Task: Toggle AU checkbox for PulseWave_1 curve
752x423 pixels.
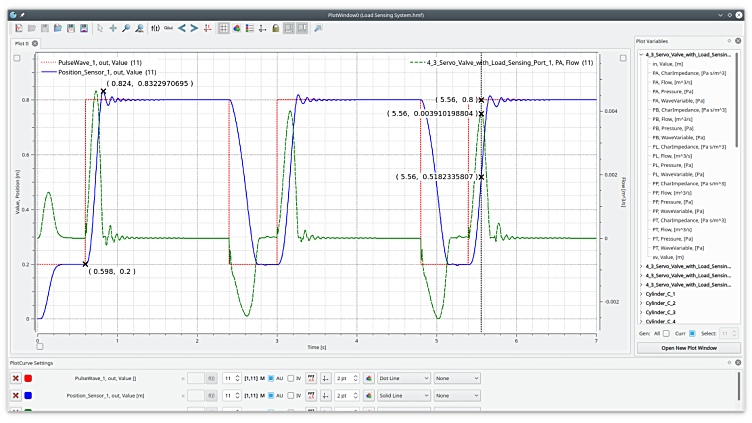Action: [x=269, y=378]
